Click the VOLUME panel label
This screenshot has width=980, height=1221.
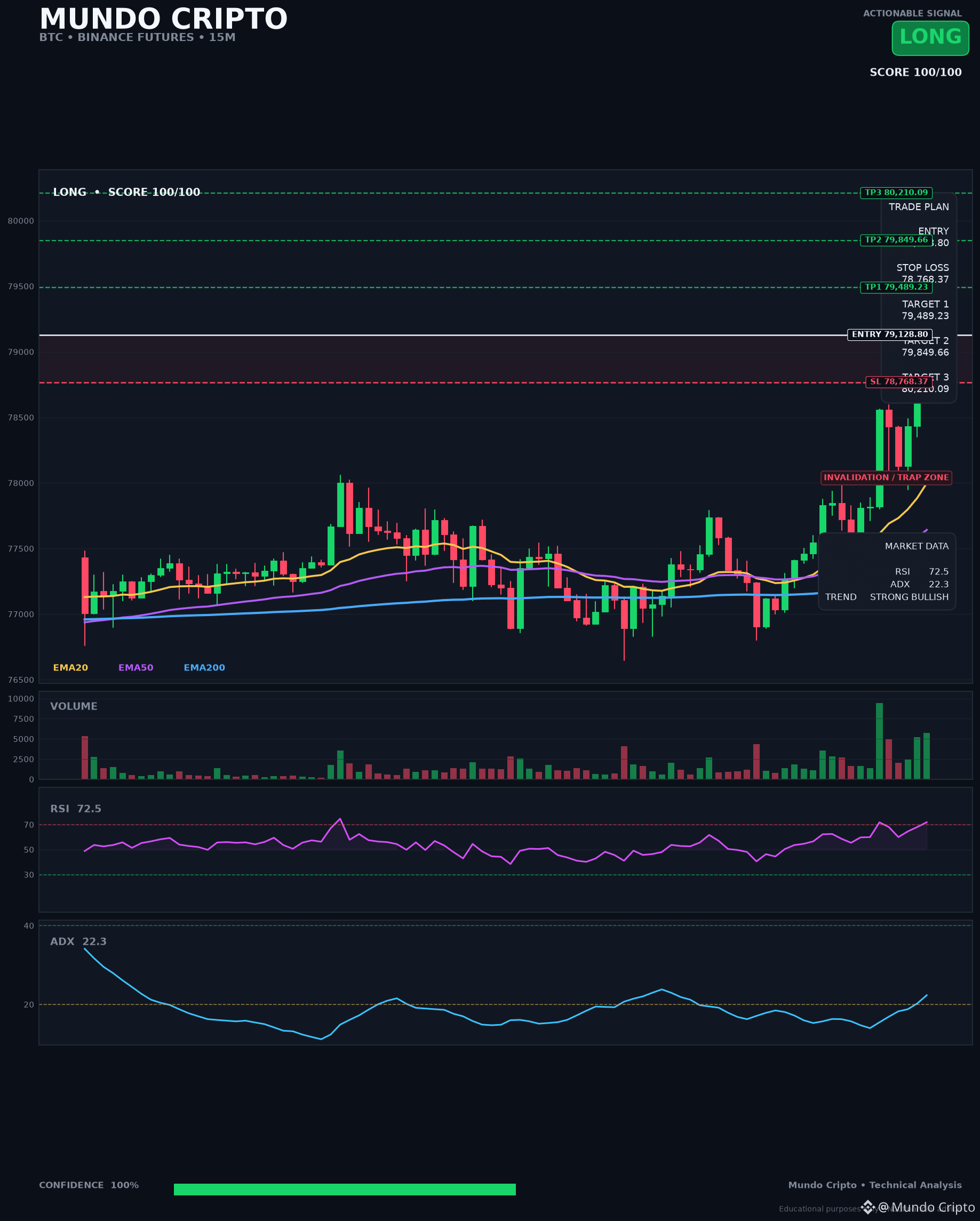74,706
